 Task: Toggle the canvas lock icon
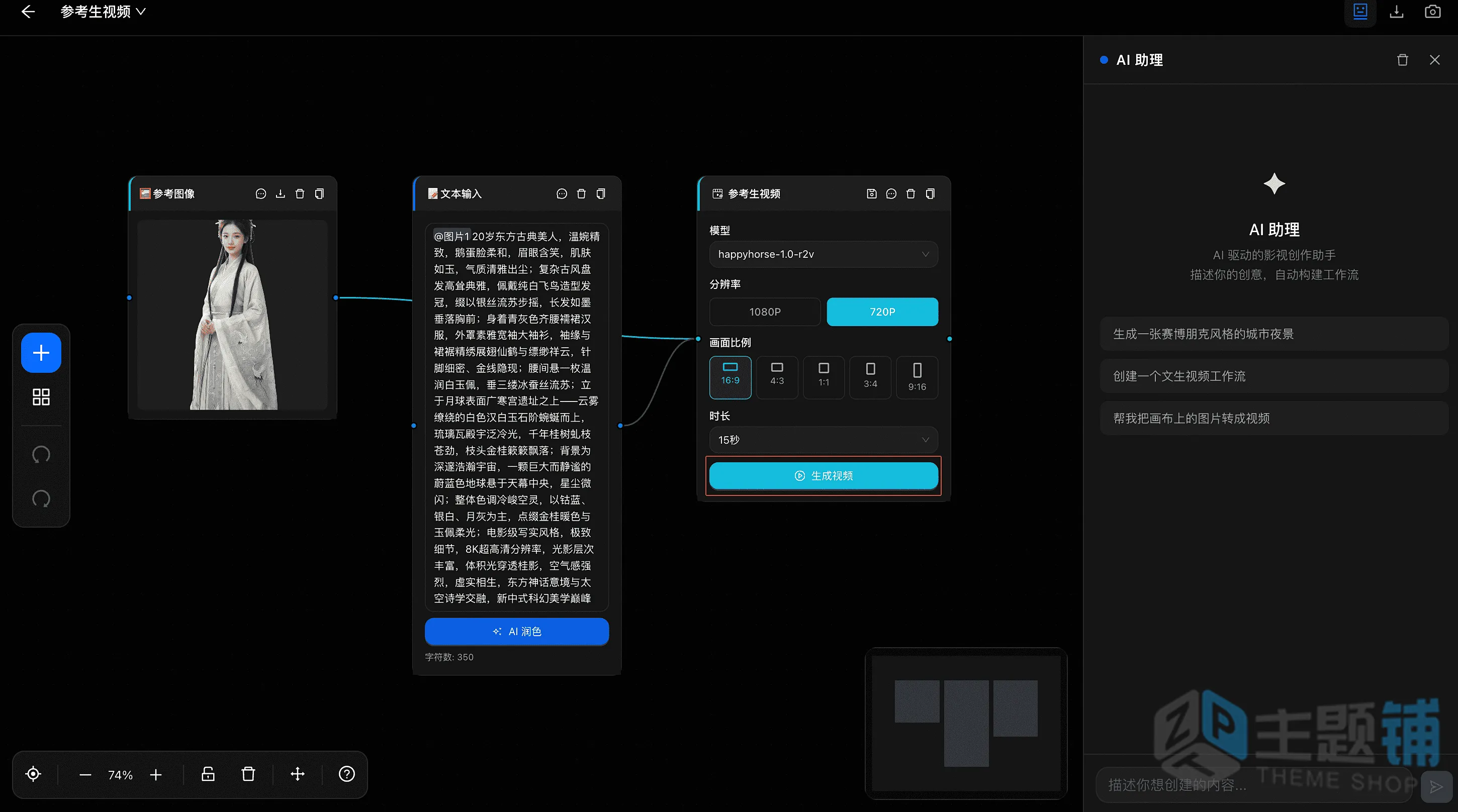pyautogui.click(x=208, y=775)
